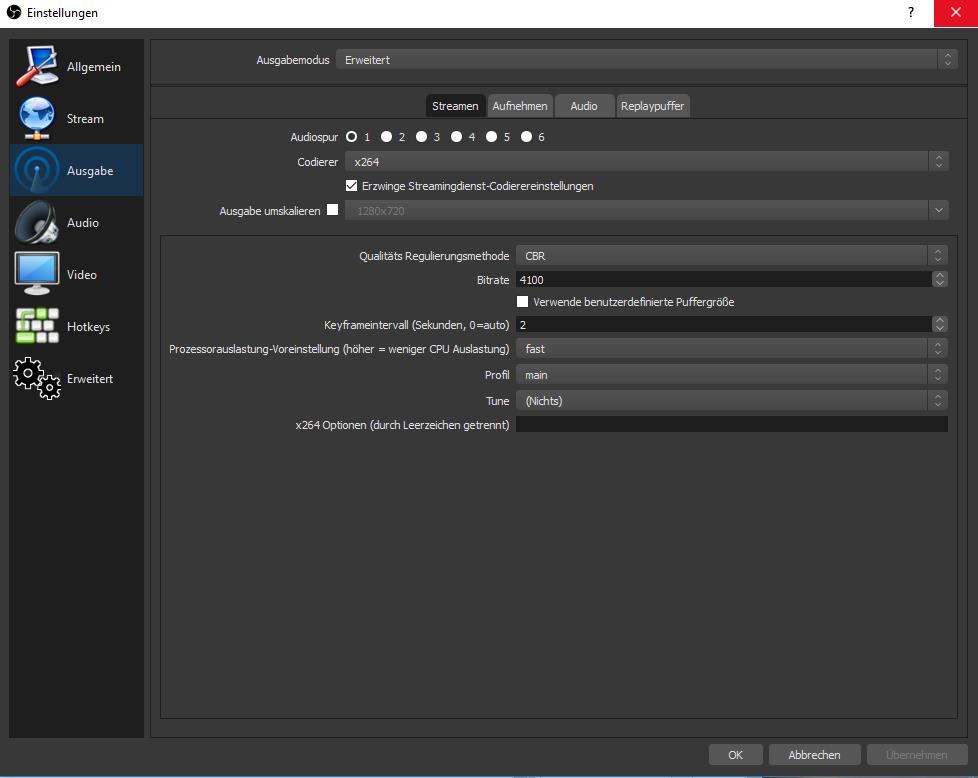Select Audiospur radio button 3
978x778 pixels.
pyautogui.click(x=422, y=137)
